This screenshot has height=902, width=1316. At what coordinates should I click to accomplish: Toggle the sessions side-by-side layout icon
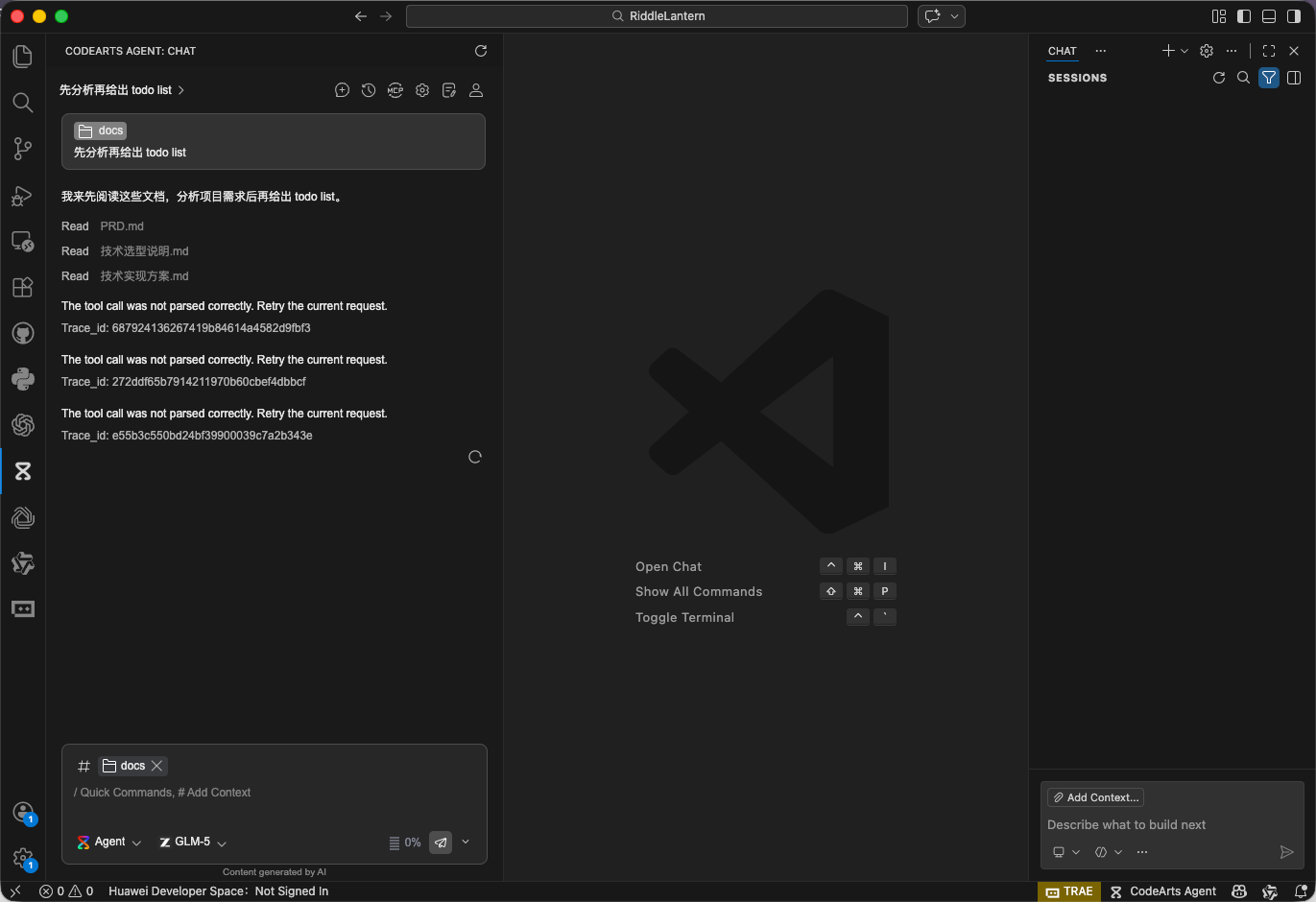[1294, 78]
